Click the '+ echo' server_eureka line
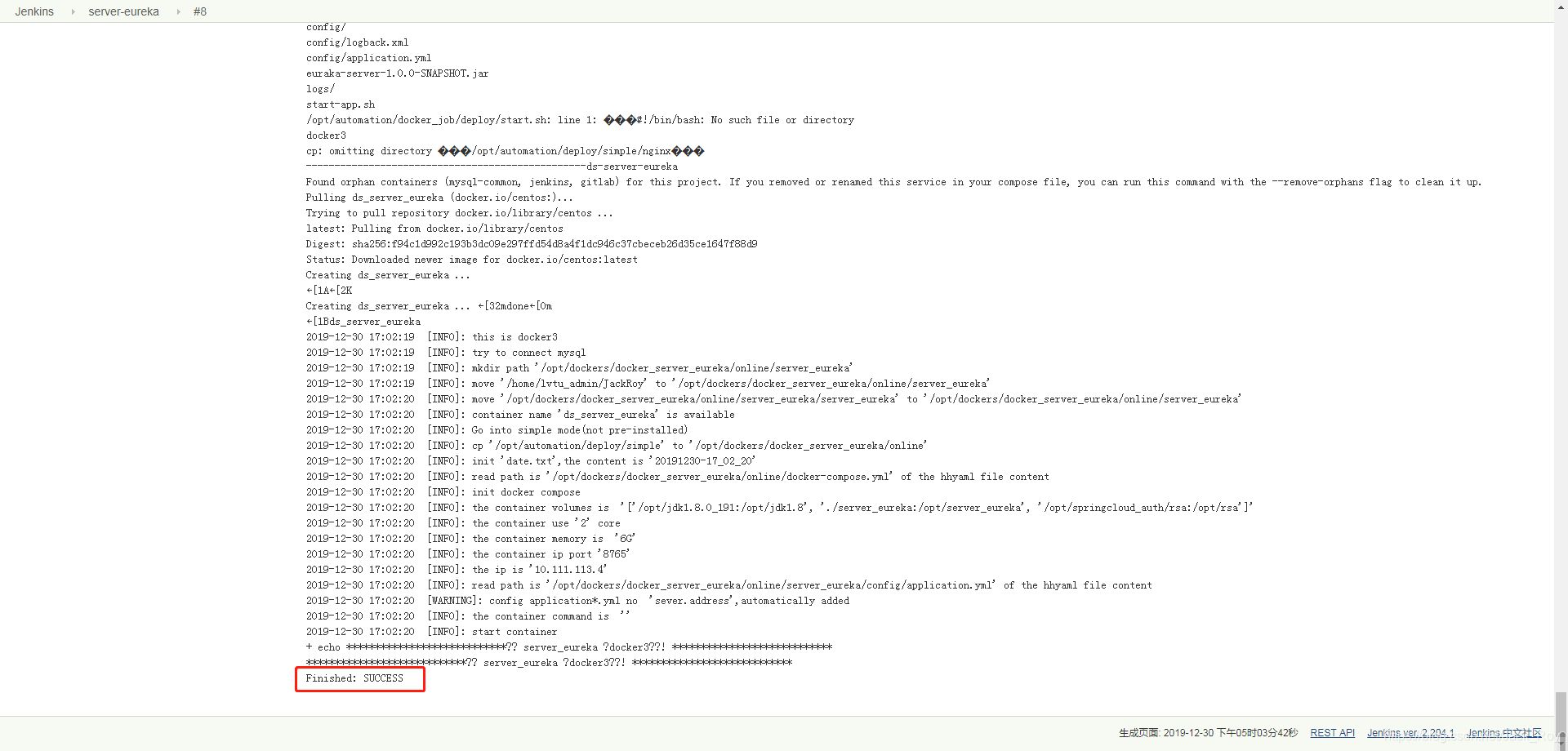Viewport: 1568px width, 751px height. tap(569, 647)
